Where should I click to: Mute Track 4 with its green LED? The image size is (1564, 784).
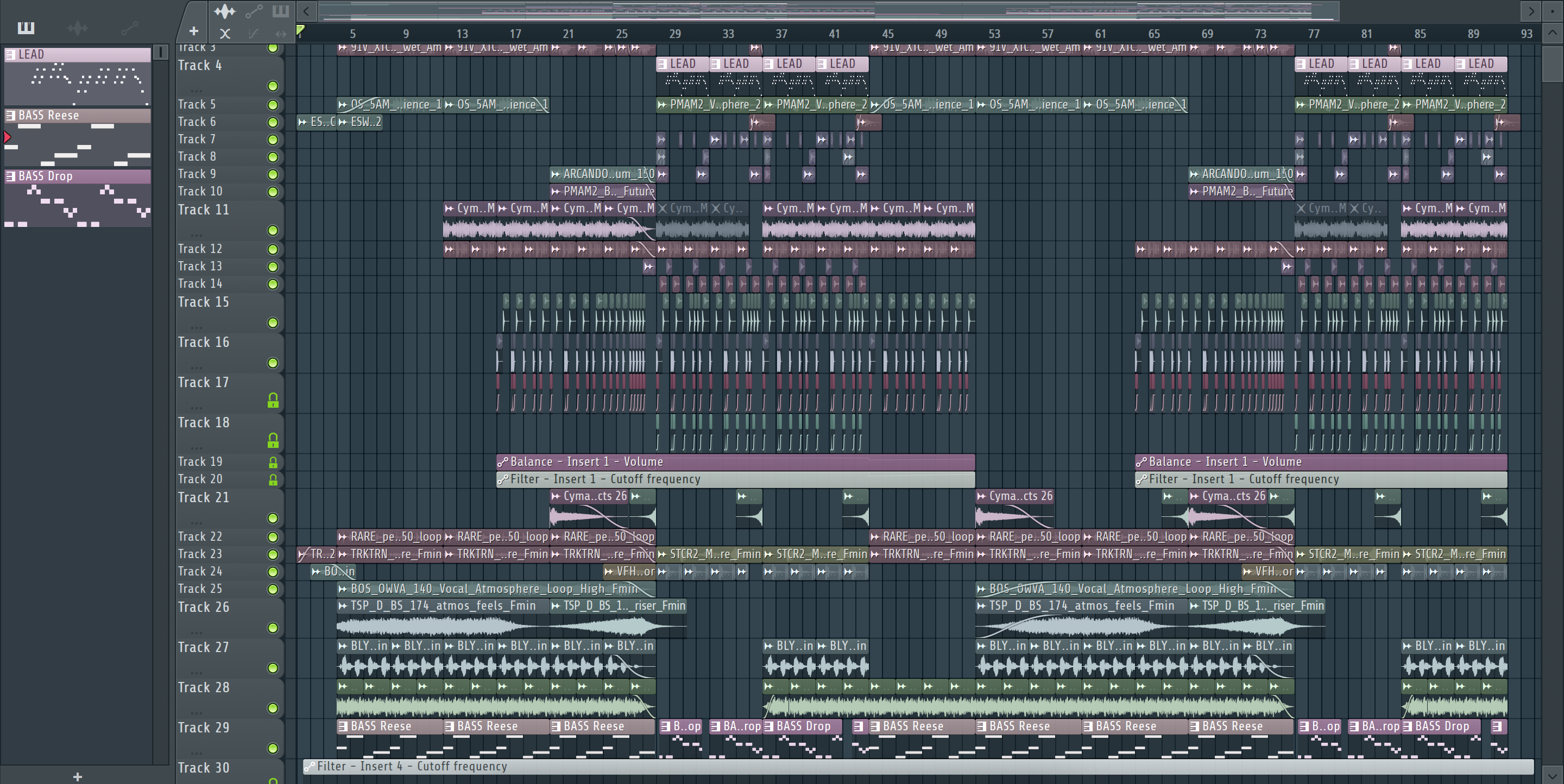(273, 86)
